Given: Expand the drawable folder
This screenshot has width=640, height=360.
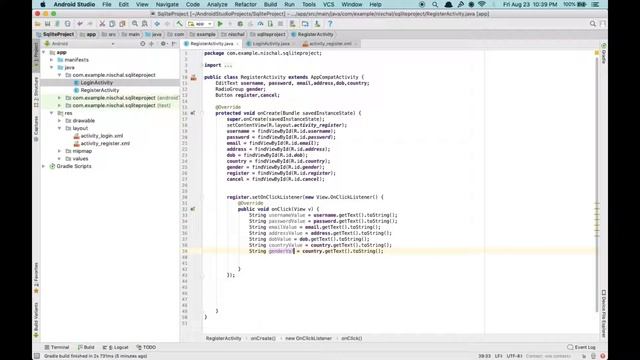Looking at the screenshot, I should click(59, 121).
